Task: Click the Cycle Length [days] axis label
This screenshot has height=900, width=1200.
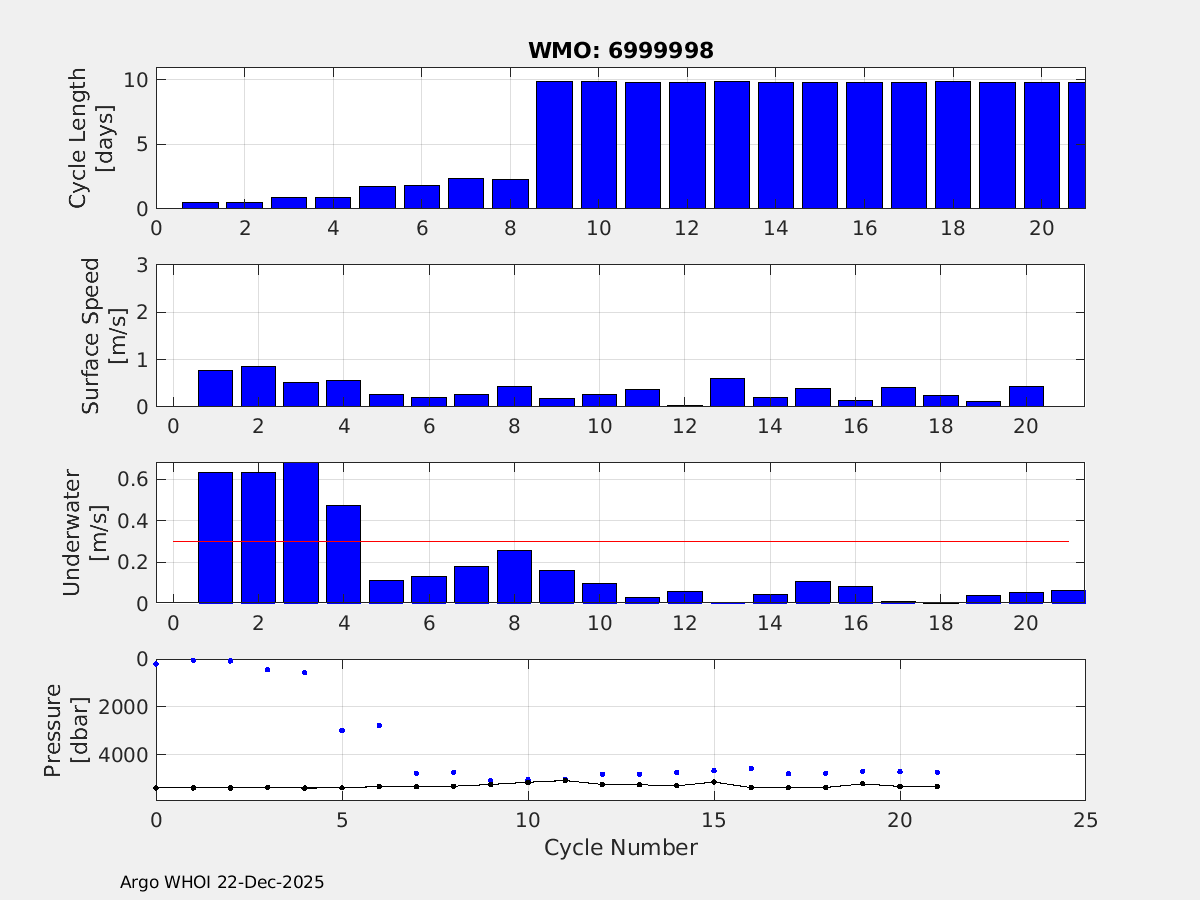Action: coord(89,136)
